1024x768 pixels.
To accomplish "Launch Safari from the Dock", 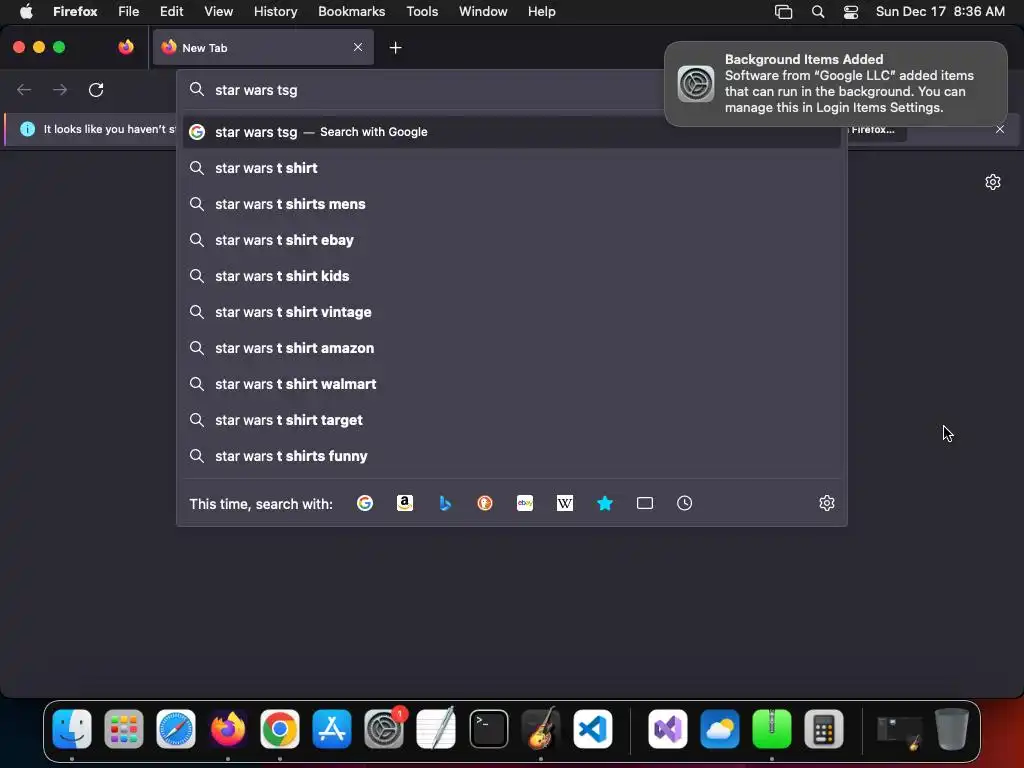I will point(176,729).
